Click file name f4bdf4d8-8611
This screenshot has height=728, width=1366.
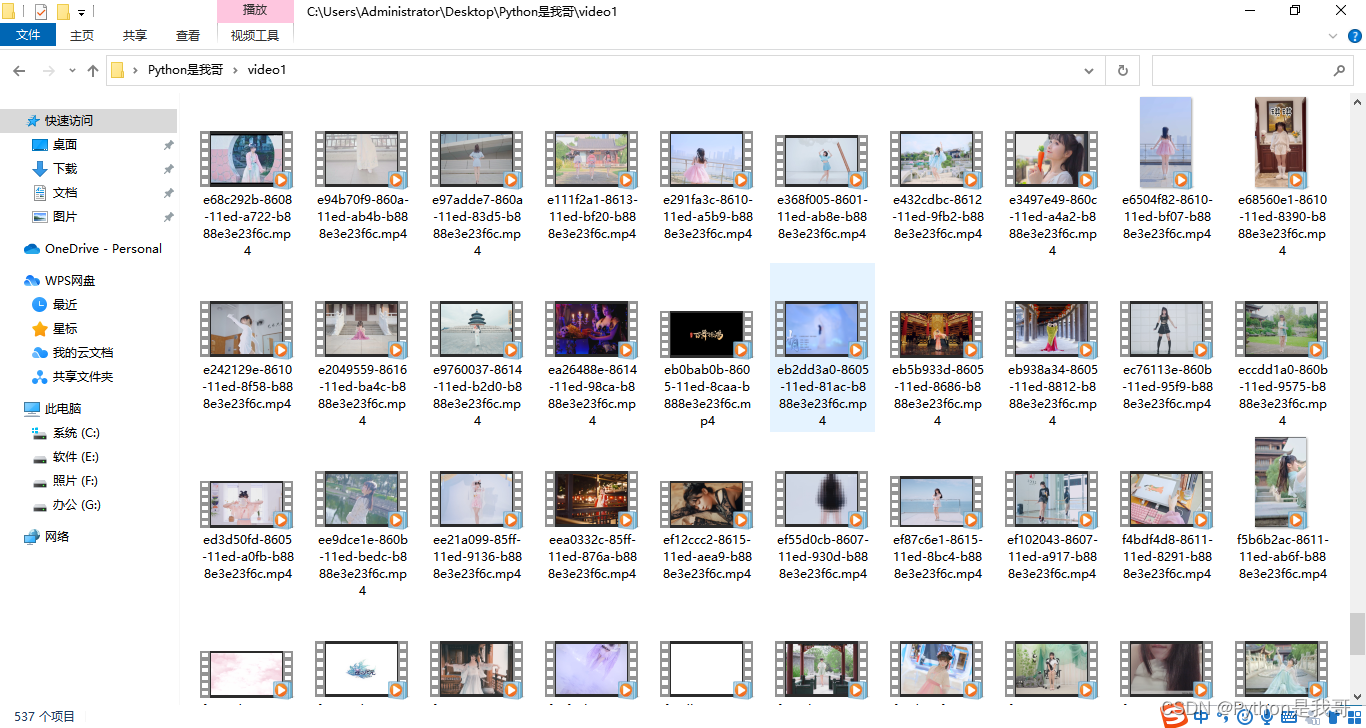(1167, 557)
